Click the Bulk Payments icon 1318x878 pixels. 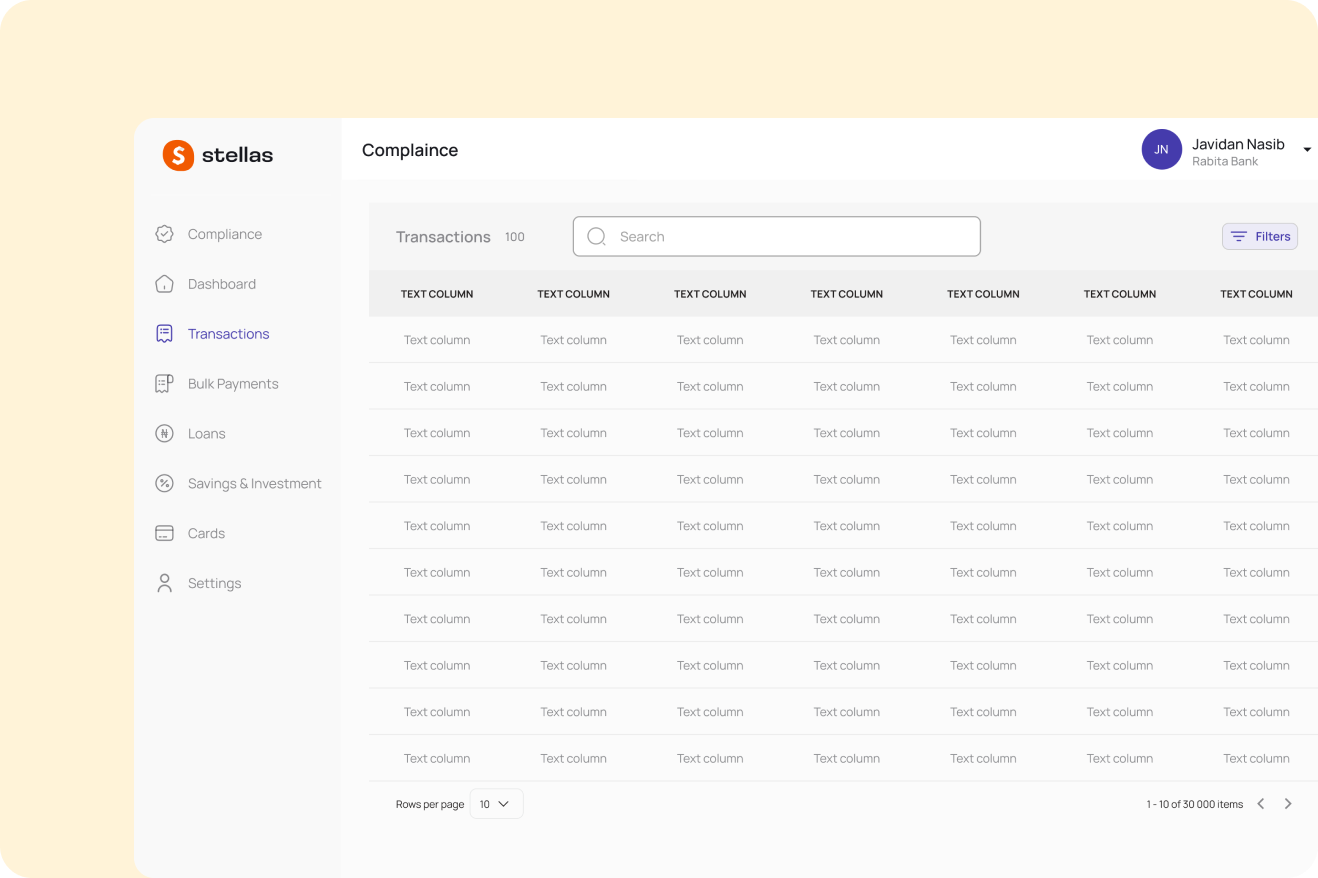[x=164, y=384]
